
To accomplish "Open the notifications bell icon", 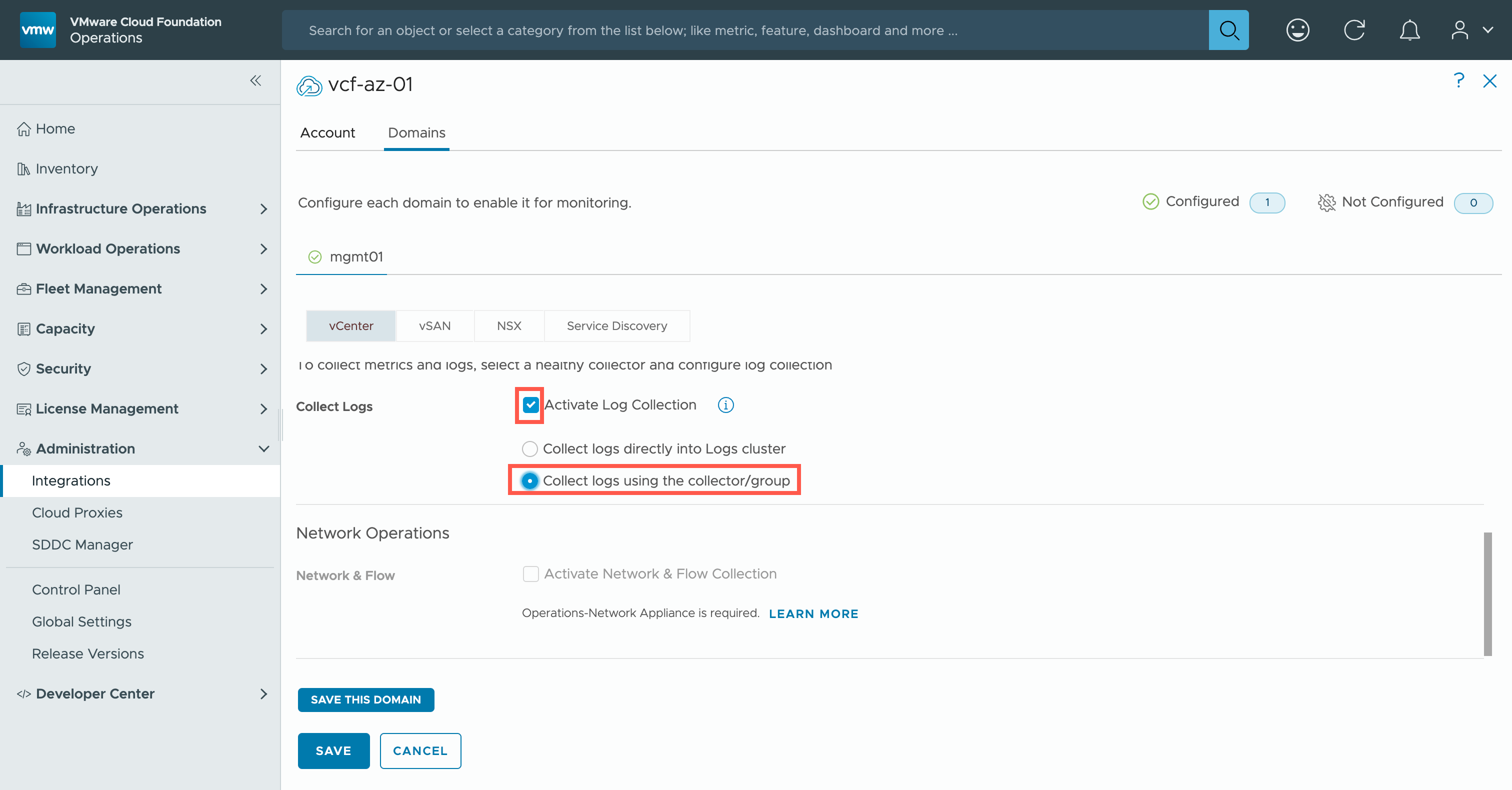I will tap(1409, 30).
